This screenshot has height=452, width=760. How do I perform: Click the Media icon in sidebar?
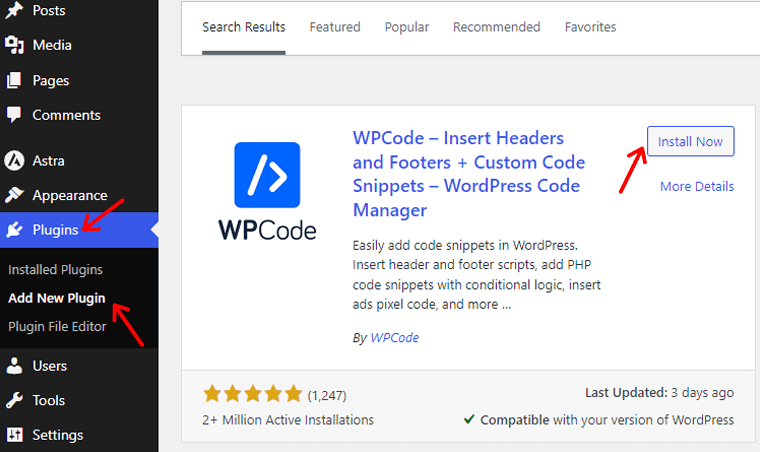pyautogui.click(x=15, y=45)
